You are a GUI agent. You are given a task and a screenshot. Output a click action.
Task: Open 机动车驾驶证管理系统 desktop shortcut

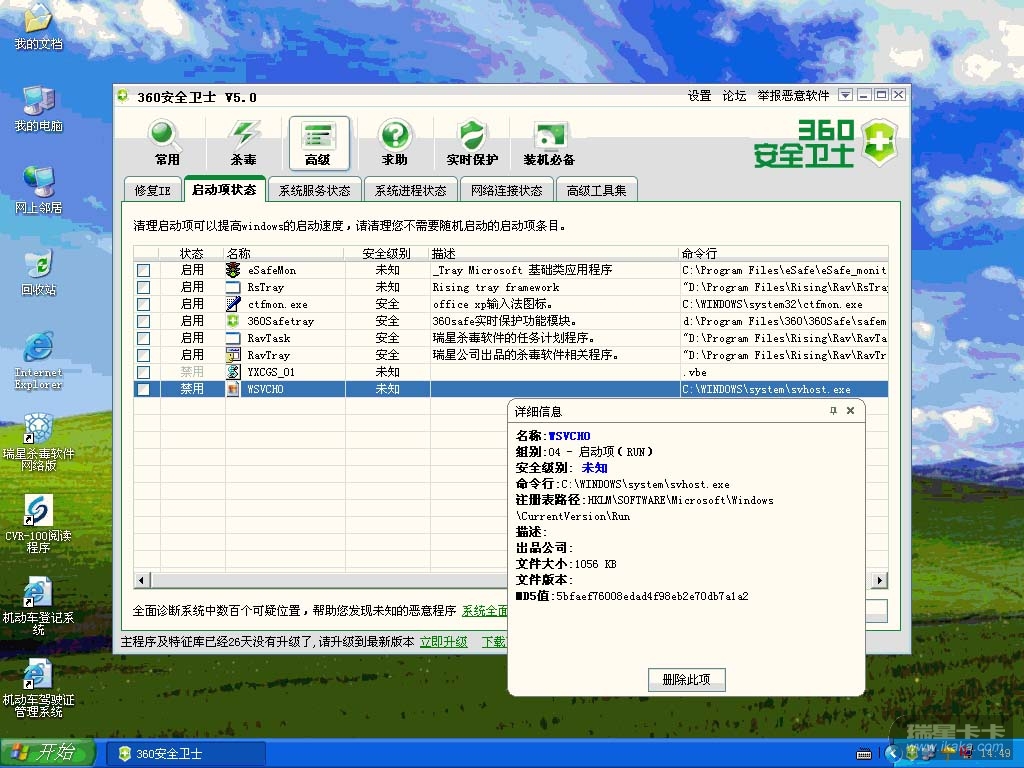(39, 689)
